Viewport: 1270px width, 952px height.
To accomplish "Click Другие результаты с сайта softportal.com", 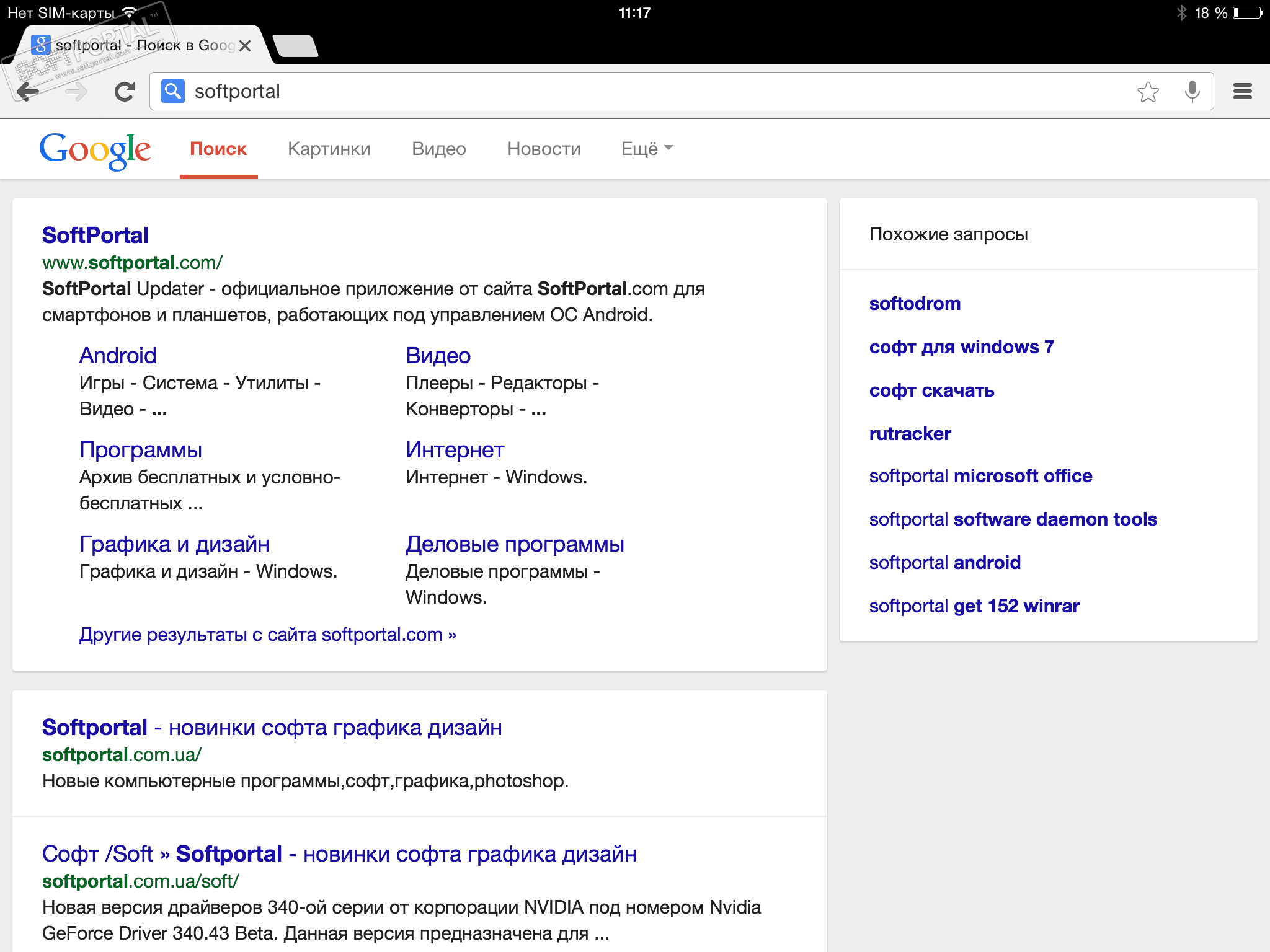I will pyautogui.click(x=267, y=635).
